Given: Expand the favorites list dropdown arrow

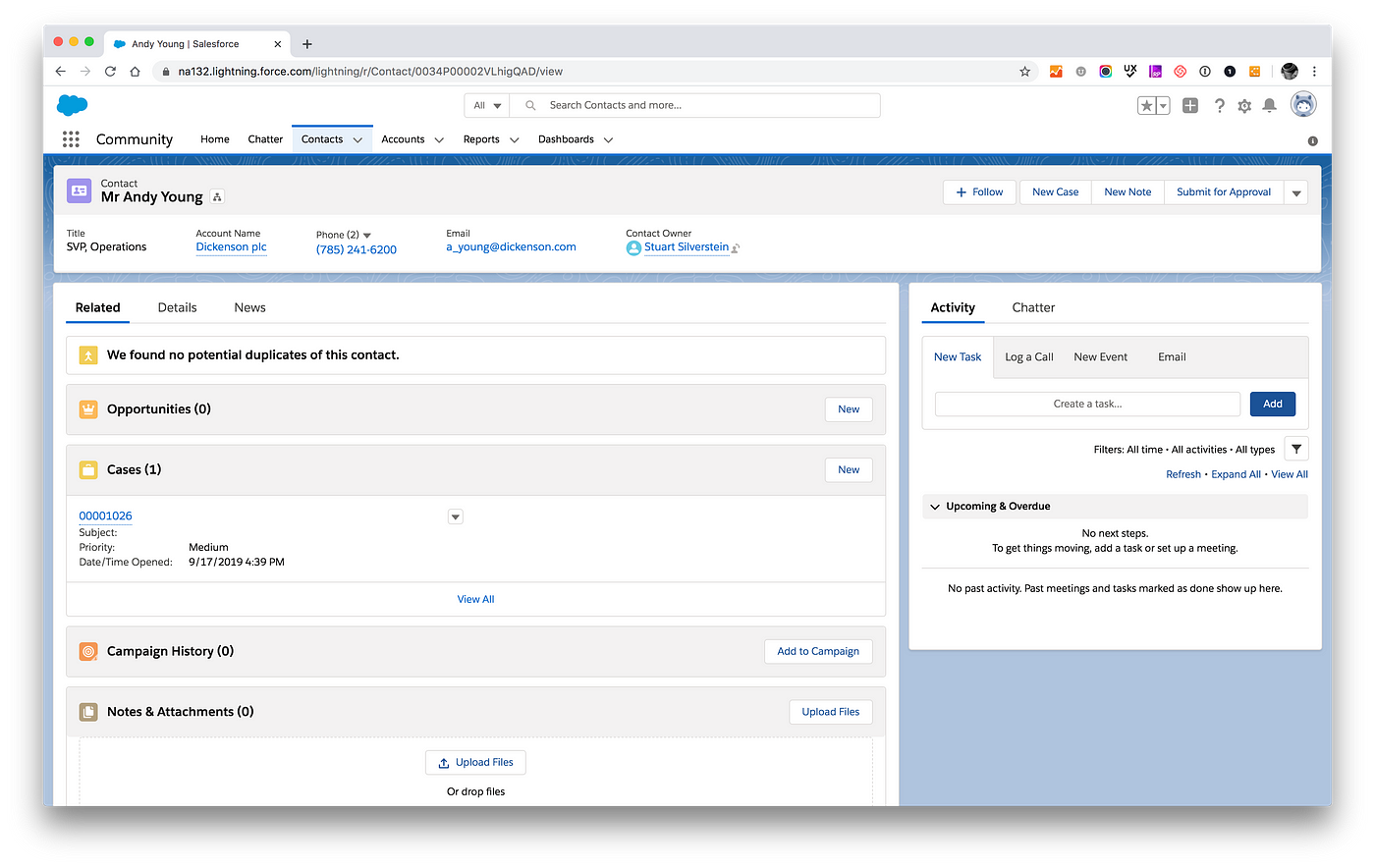Looking at the screenshot, I should (x=1163, y=106).
